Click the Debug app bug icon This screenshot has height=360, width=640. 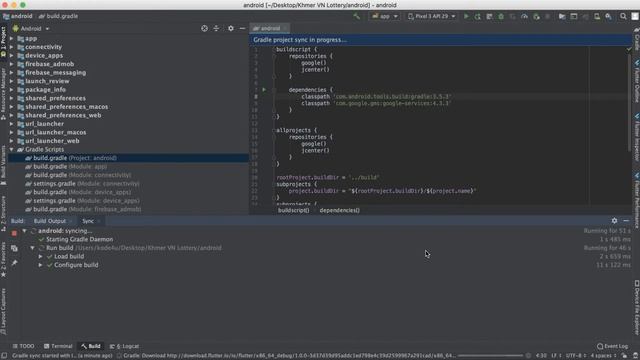tap(501, 16)
